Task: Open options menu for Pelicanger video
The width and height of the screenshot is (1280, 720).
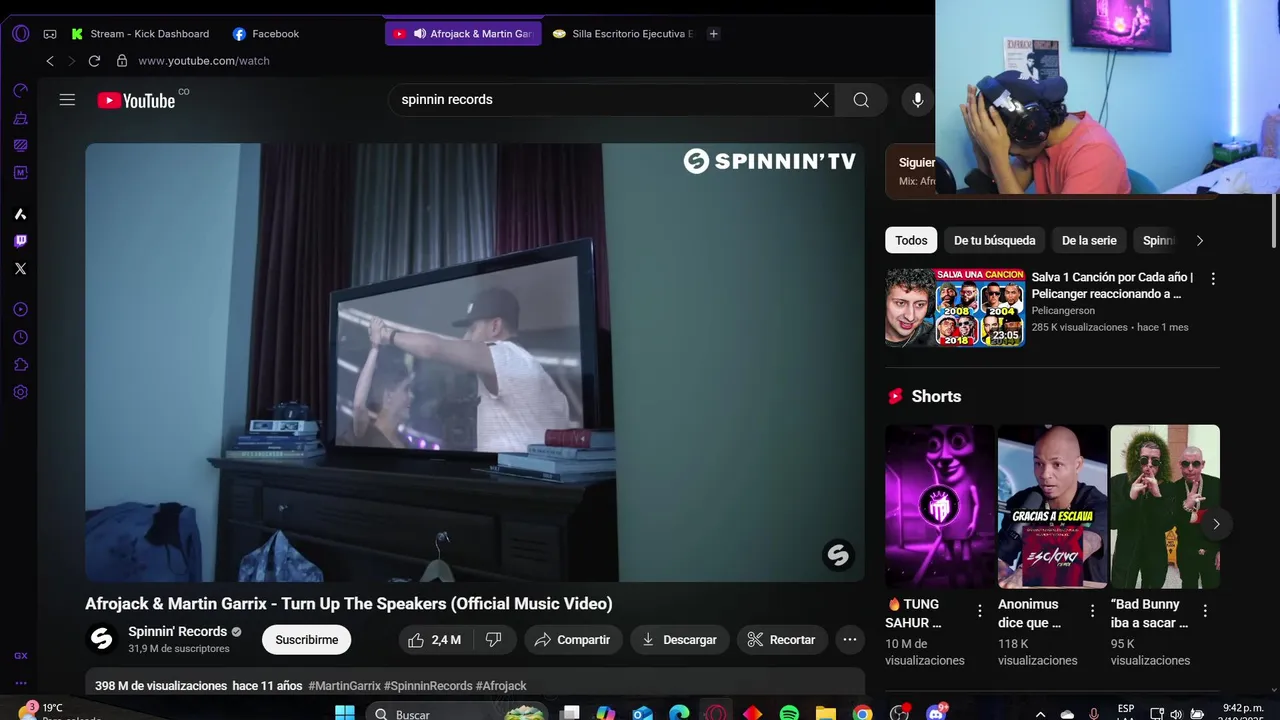Action: coord(1213,279)
